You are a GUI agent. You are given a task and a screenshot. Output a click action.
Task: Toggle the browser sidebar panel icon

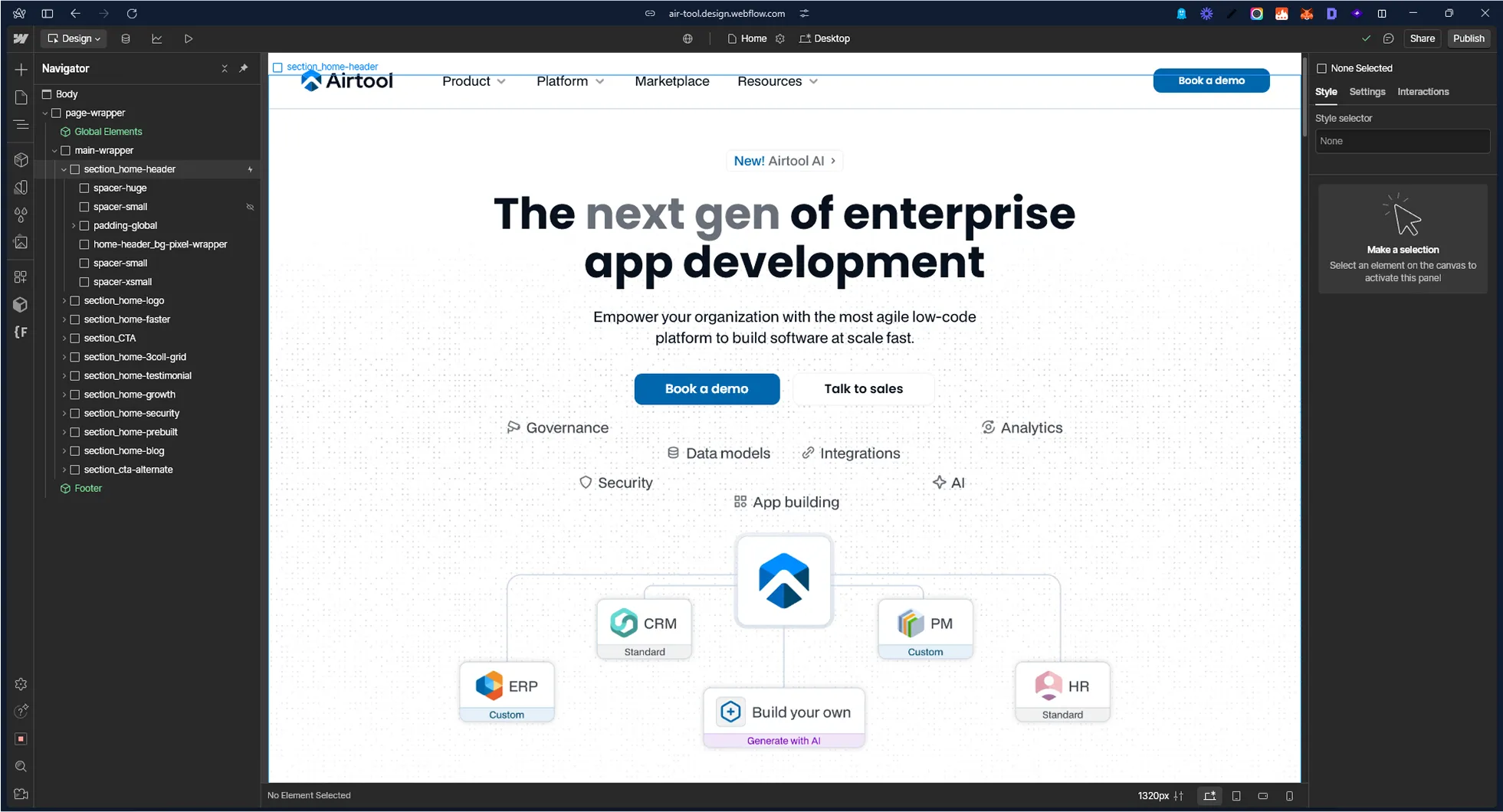[47, 13]
